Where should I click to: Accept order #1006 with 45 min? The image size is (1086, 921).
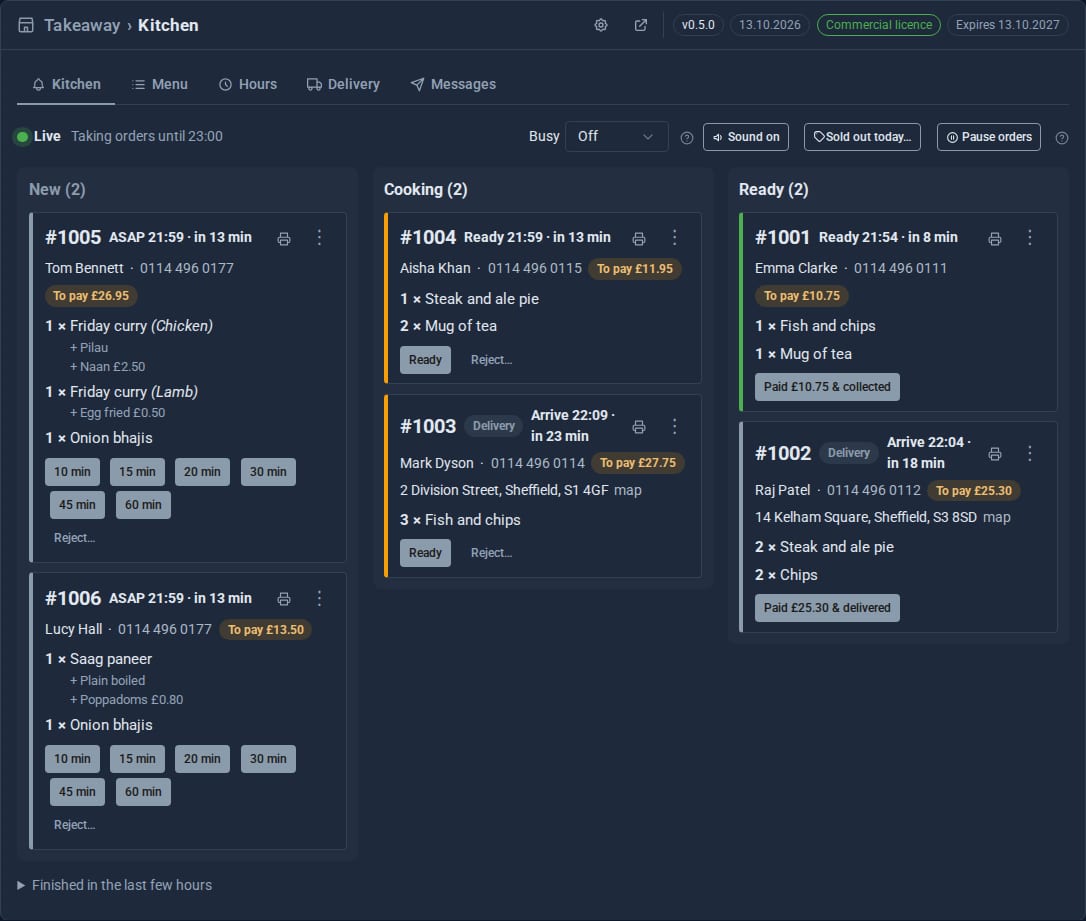(78, 792)
